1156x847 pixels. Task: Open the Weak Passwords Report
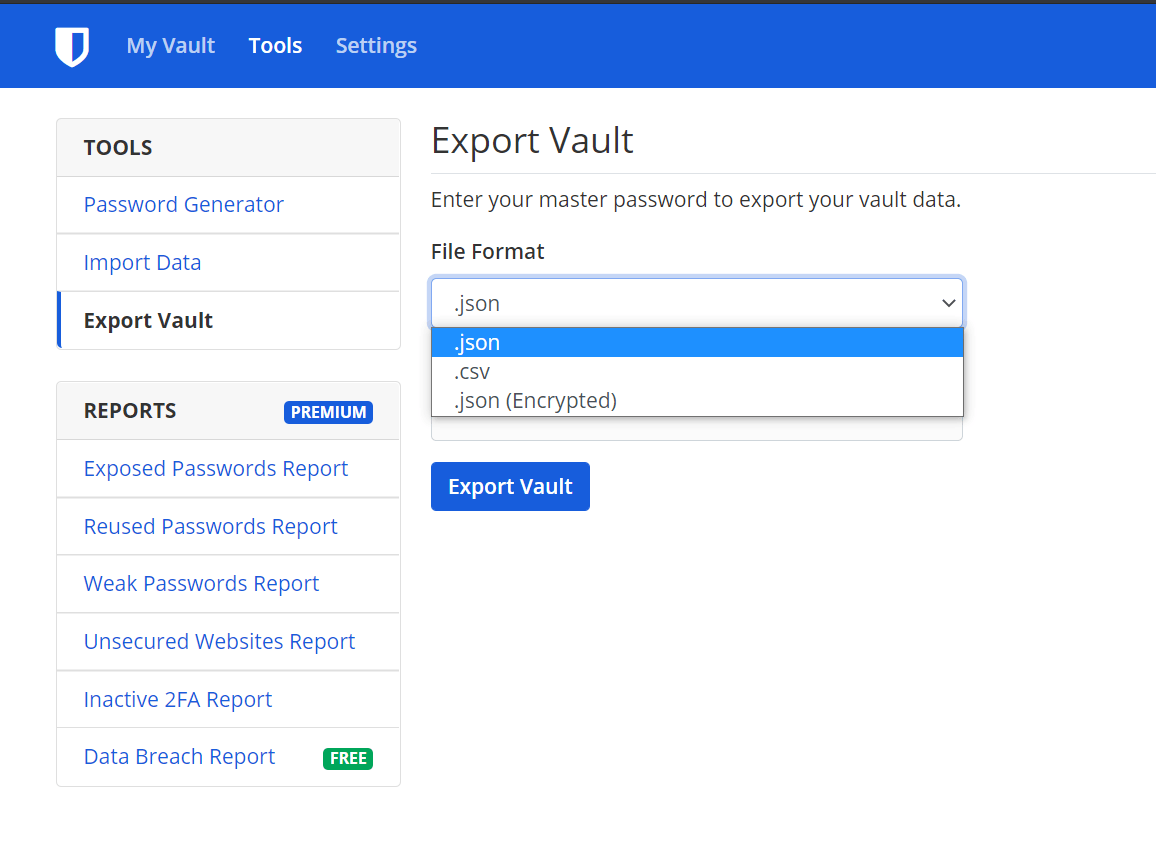[x=201, y=584]
